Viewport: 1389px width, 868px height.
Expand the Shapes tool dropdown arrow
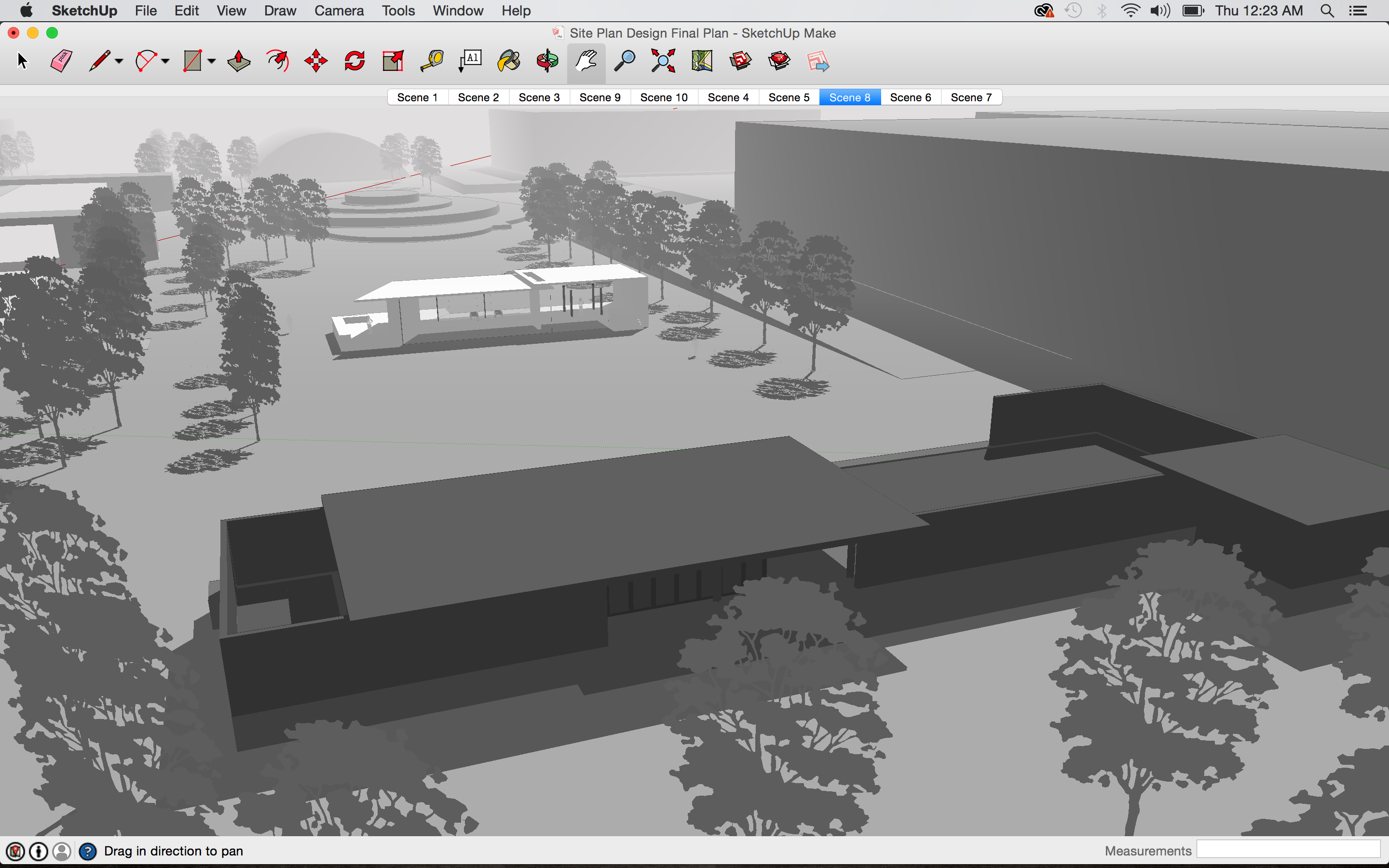(211, 61)
